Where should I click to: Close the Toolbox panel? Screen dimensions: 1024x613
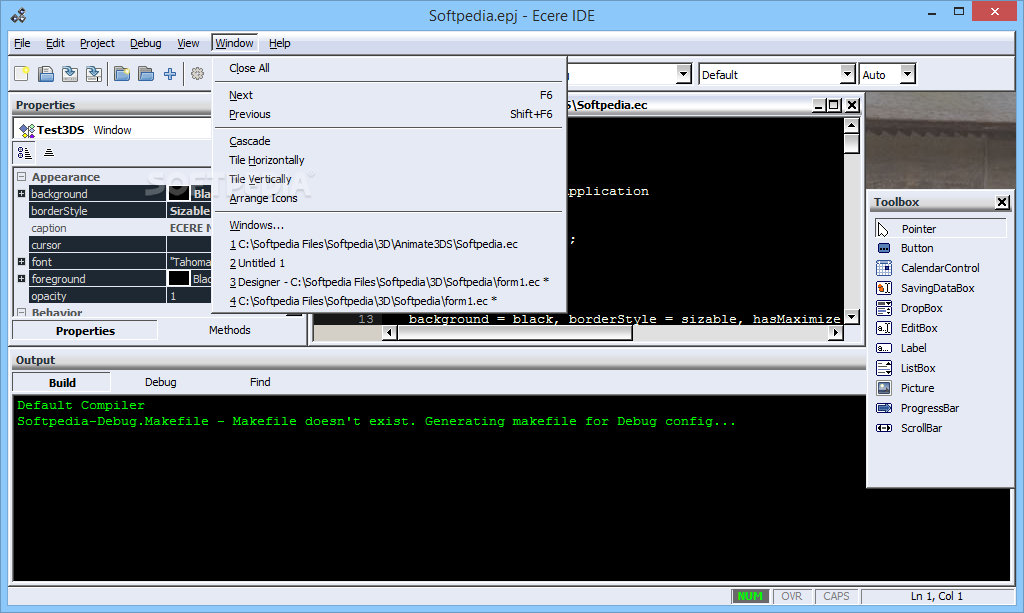point(1002,202)
